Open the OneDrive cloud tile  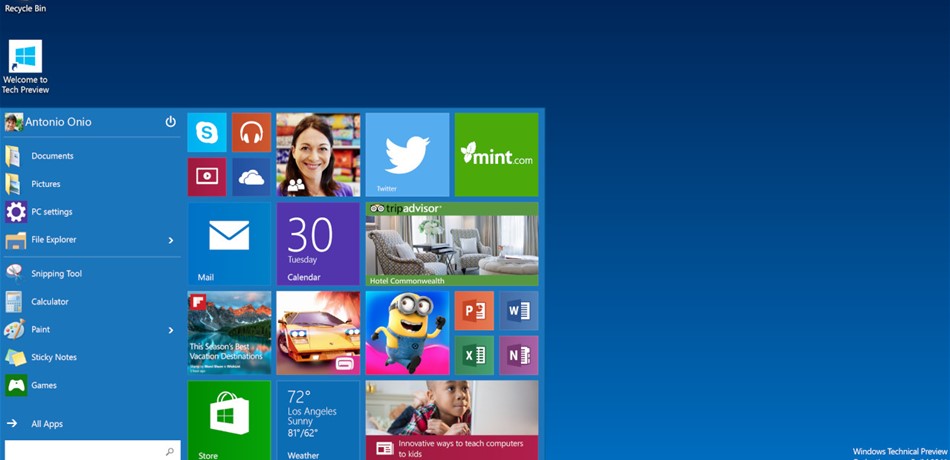pos(251,177)
